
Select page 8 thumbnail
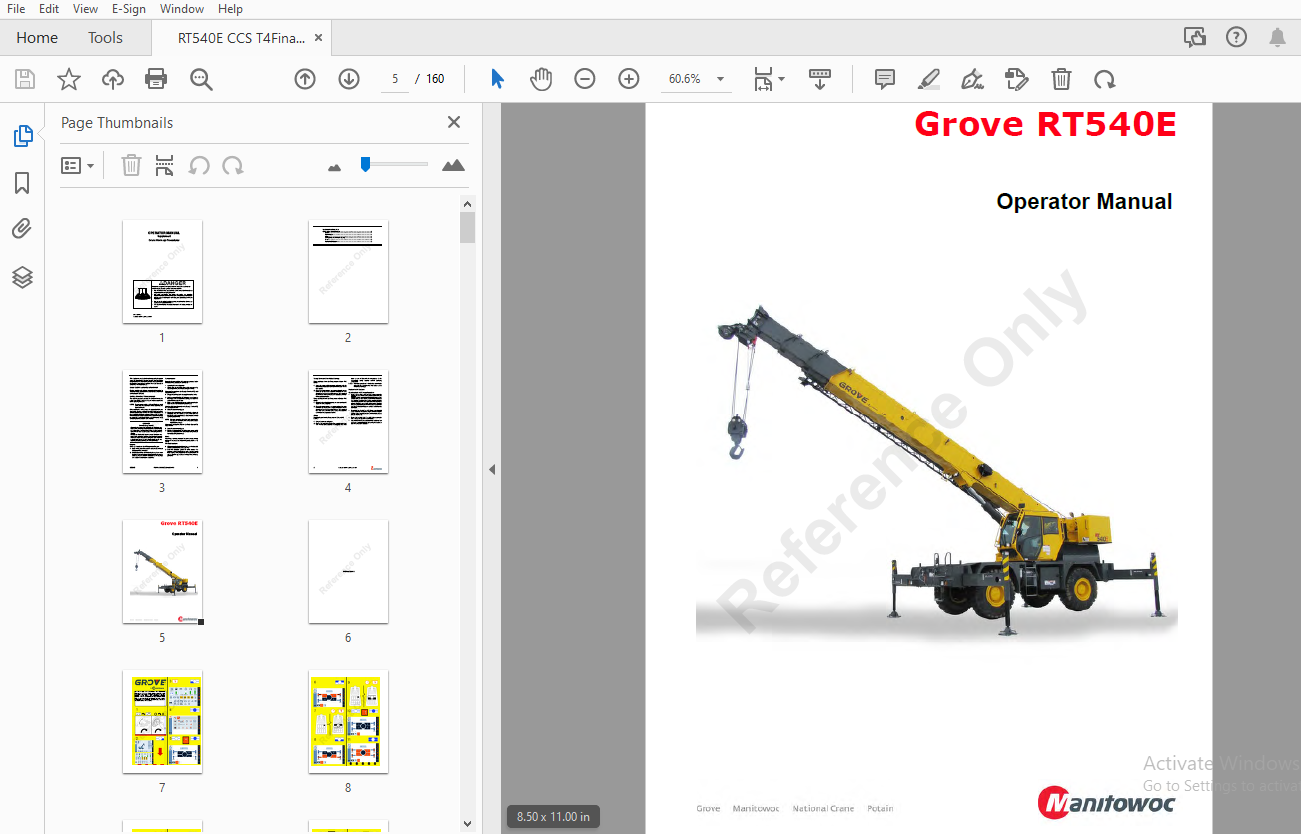pyautogui.click(x=348, y=721)
